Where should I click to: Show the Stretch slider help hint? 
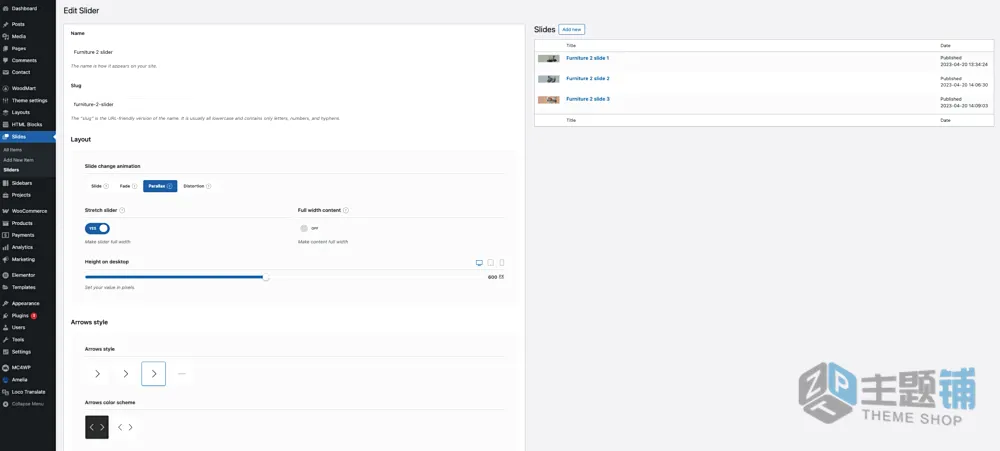point(122,210)
